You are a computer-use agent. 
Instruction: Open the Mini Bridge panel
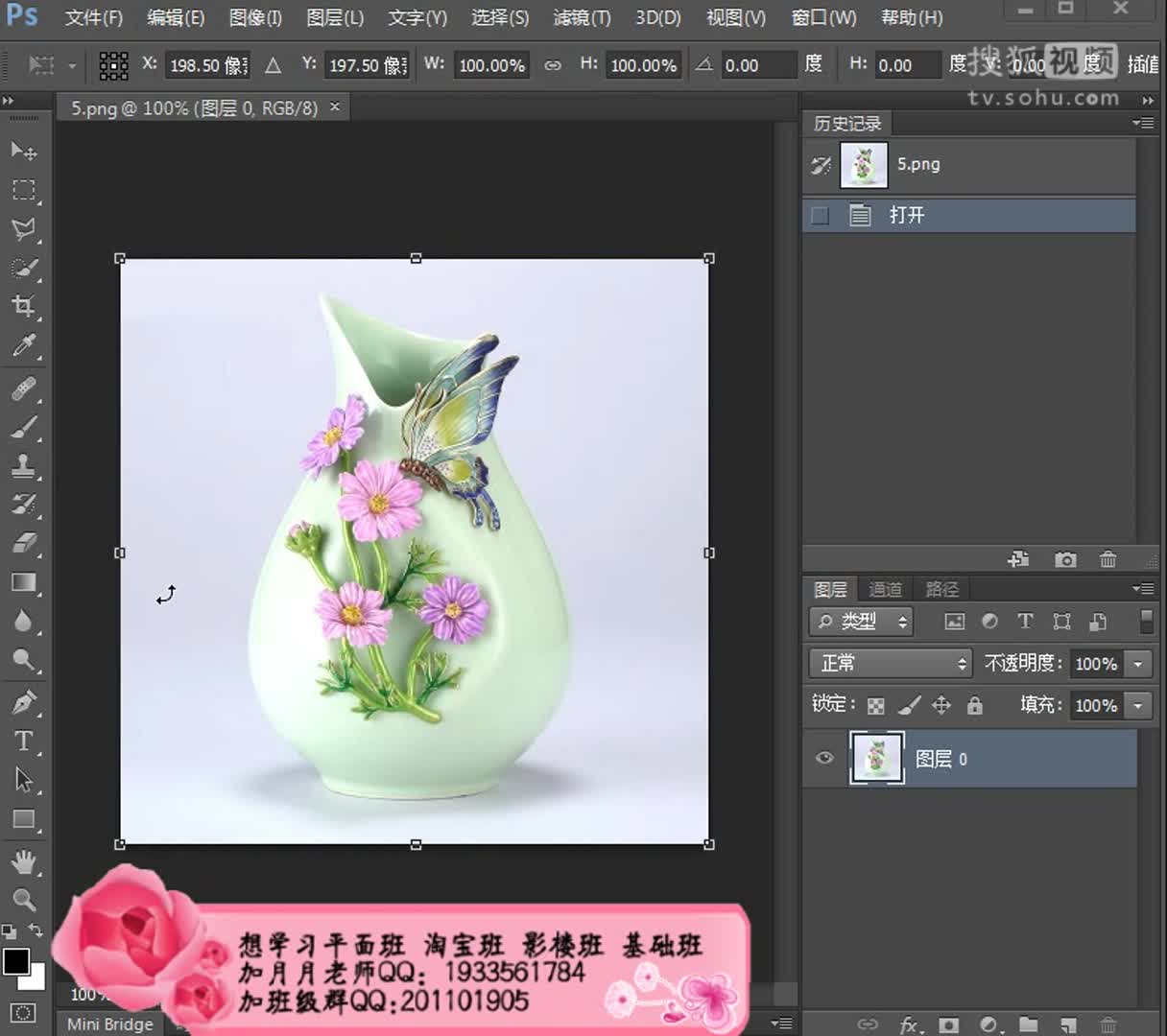[109, 1024]
